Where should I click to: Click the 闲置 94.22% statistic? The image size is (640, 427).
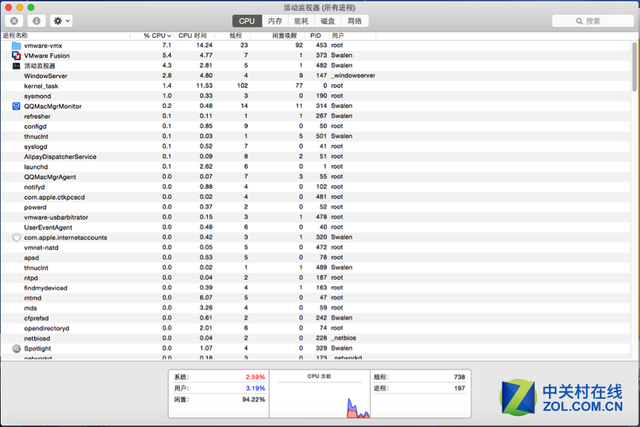click(219, 400)
